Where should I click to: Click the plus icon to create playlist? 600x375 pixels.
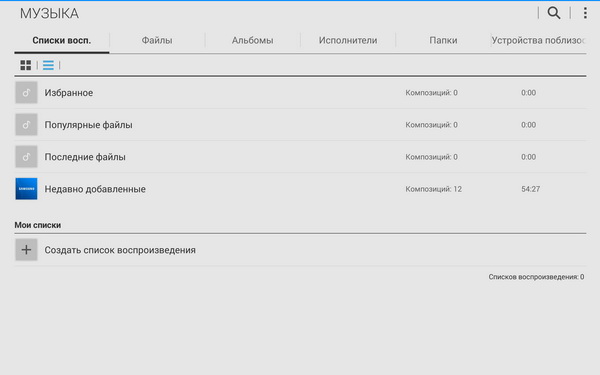click(26, 250)
